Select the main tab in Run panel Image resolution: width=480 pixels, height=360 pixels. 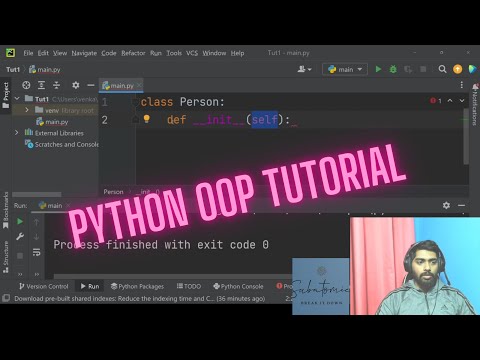pos(51,206)
